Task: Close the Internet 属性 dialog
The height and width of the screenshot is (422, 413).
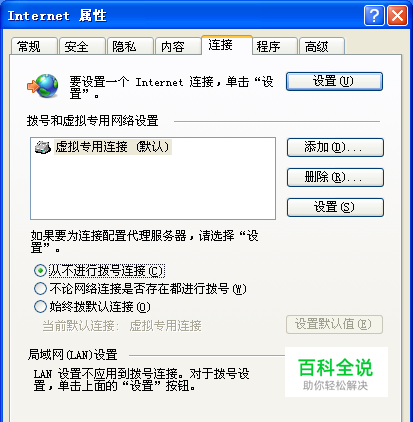Action: tap(397, 16)
